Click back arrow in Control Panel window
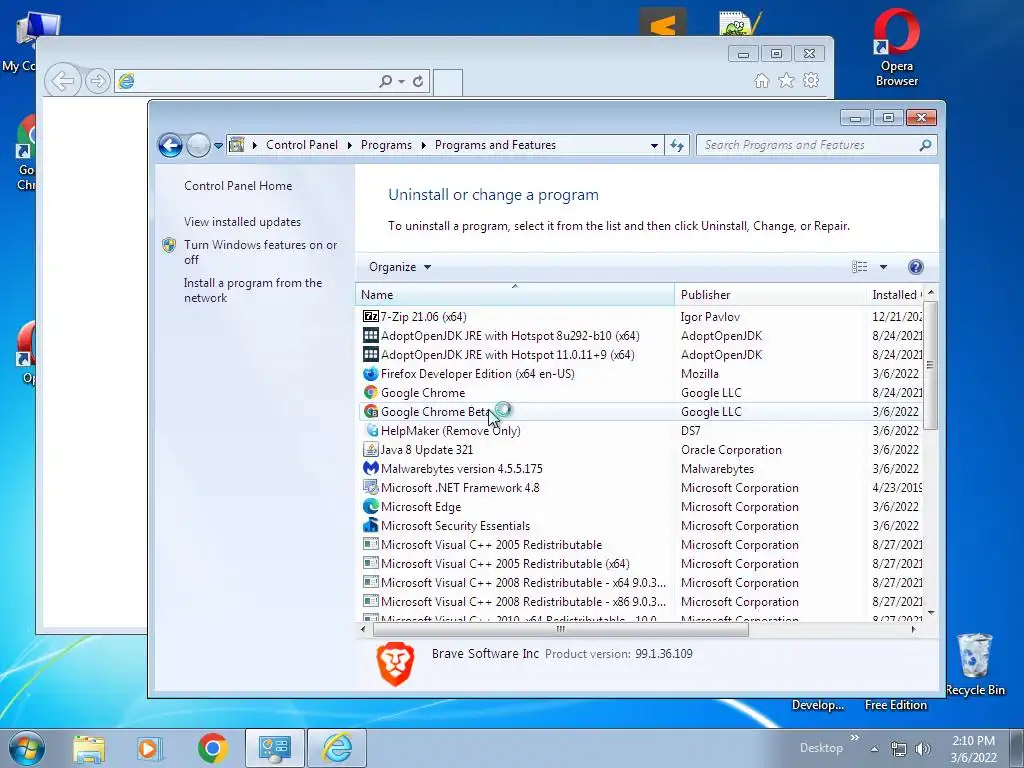This screenshot has width=1024, height=768. (x=170, y=145)
